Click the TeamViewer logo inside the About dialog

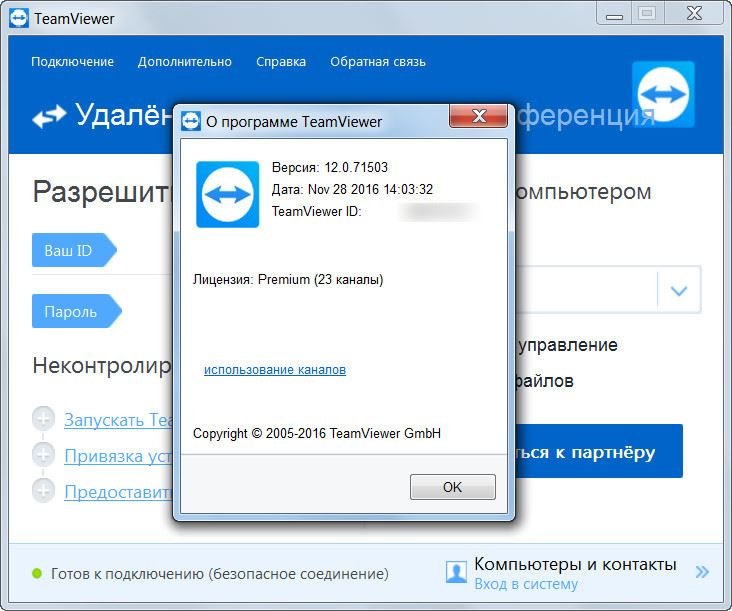click(227, 194)
